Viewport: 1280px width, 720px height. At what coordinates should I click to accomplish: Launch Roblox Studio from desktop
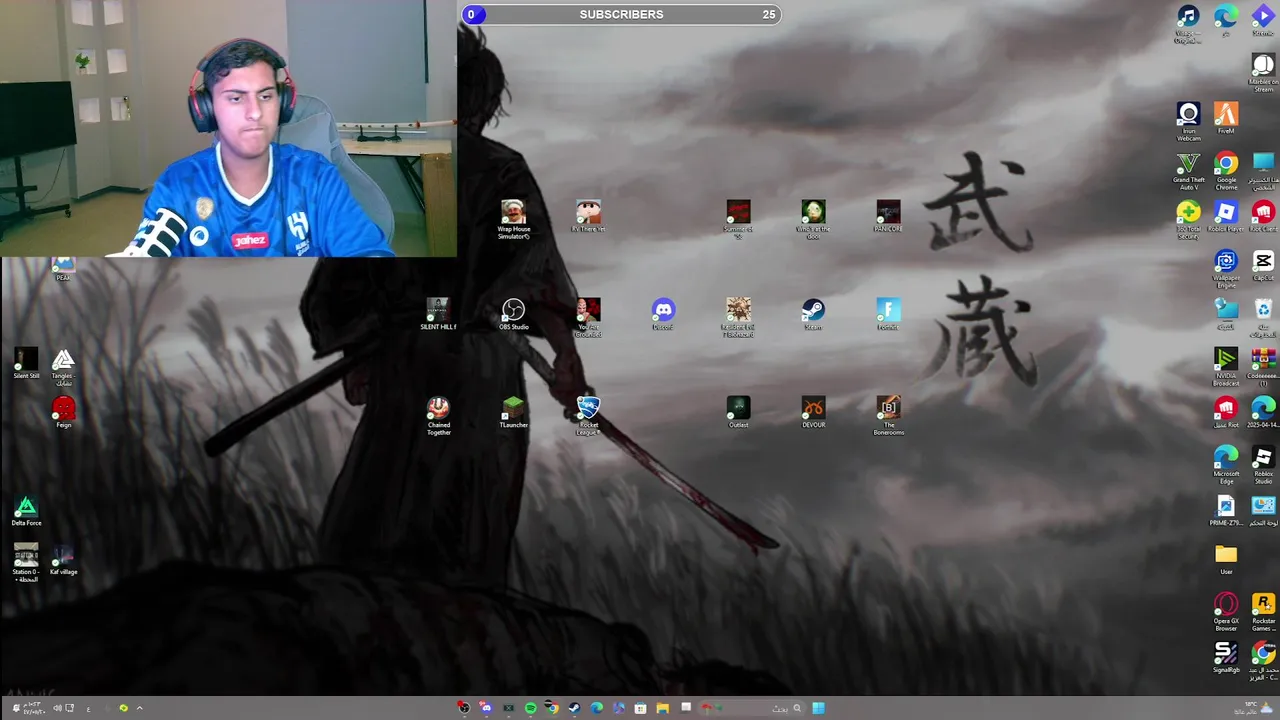pyautogui.click(x=1264, y=465)
